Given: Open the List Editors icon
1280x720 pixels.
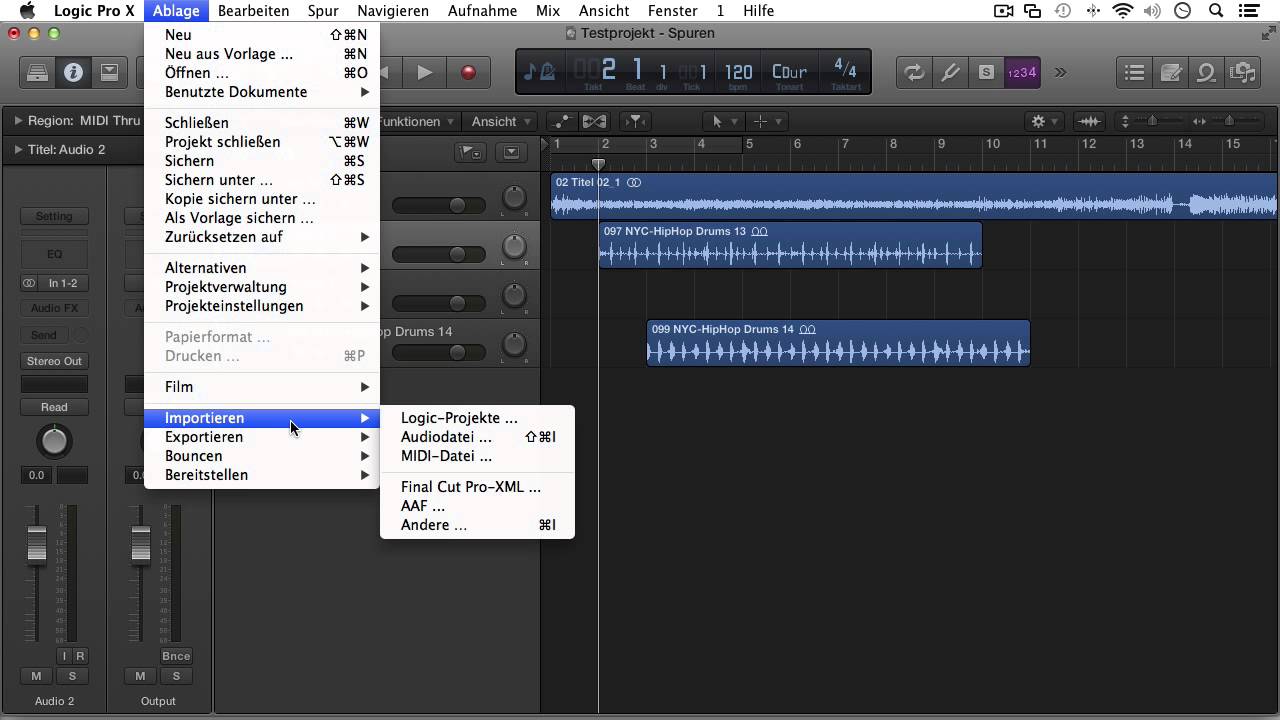Looking at the screenshot, I should [1135, 72].
